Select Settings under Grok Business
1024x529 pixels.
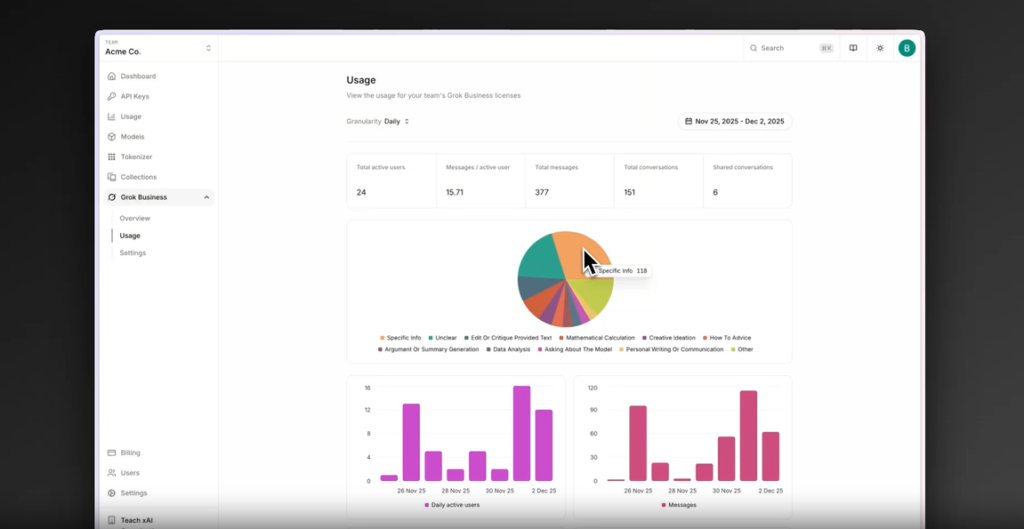click(x=133, y=253)
